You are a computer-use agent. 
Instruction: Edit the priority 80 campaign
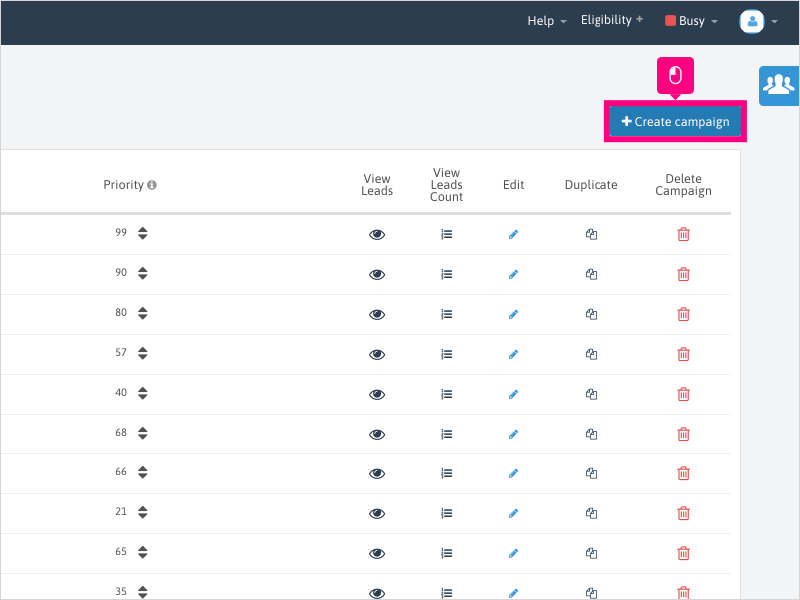513,314
